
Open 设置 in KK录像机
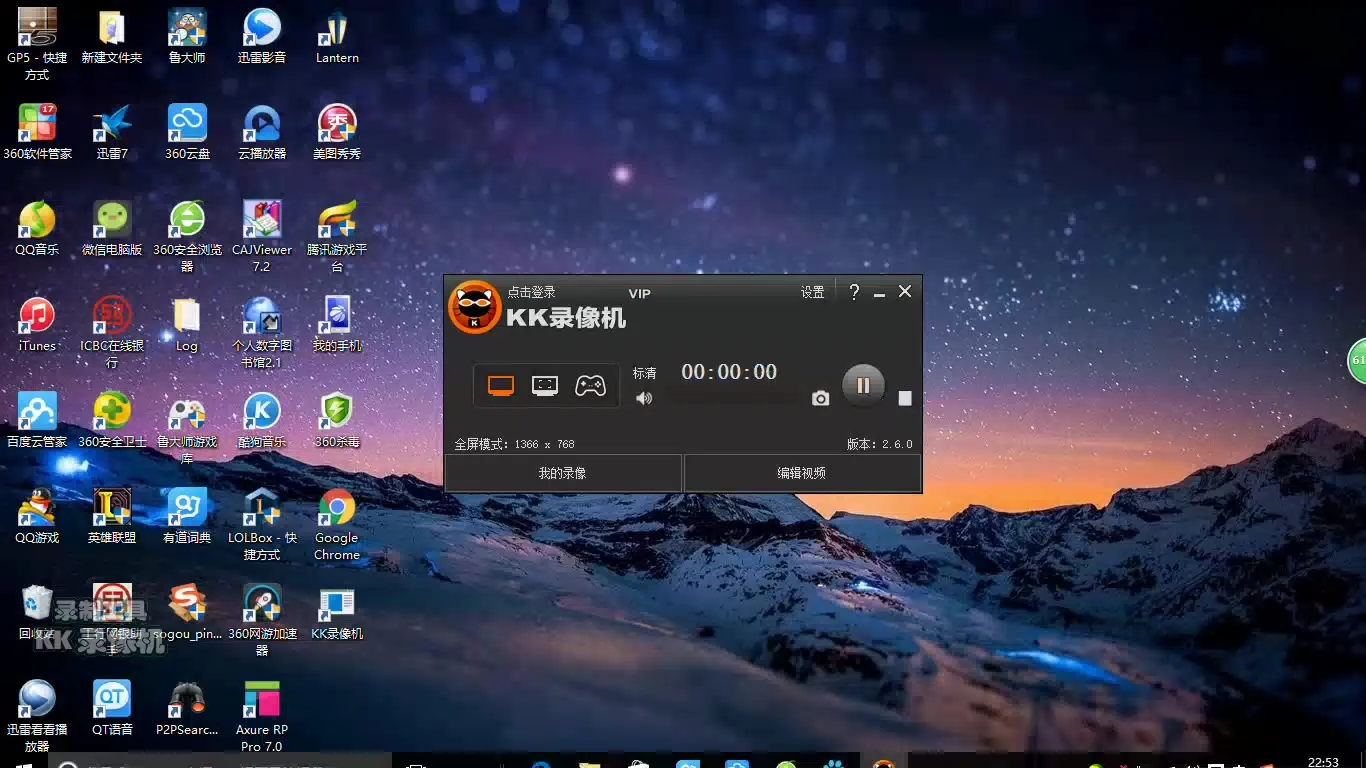click(x=812, y=292)
